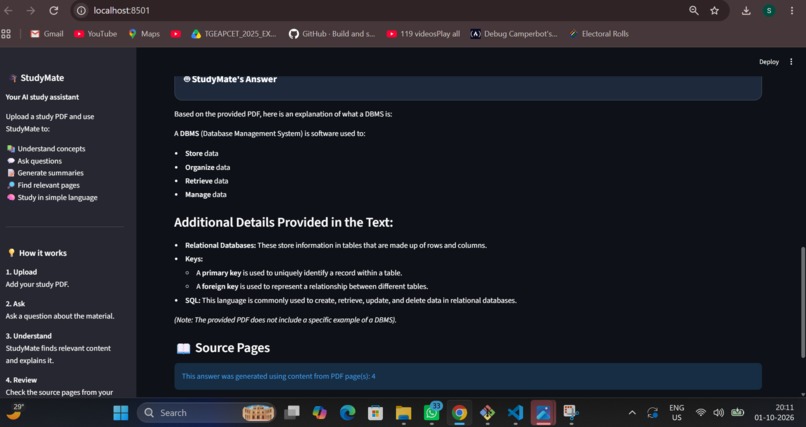806x427 pixels.
Task: Click the 1. Upload step
Action: coord(22,272)
